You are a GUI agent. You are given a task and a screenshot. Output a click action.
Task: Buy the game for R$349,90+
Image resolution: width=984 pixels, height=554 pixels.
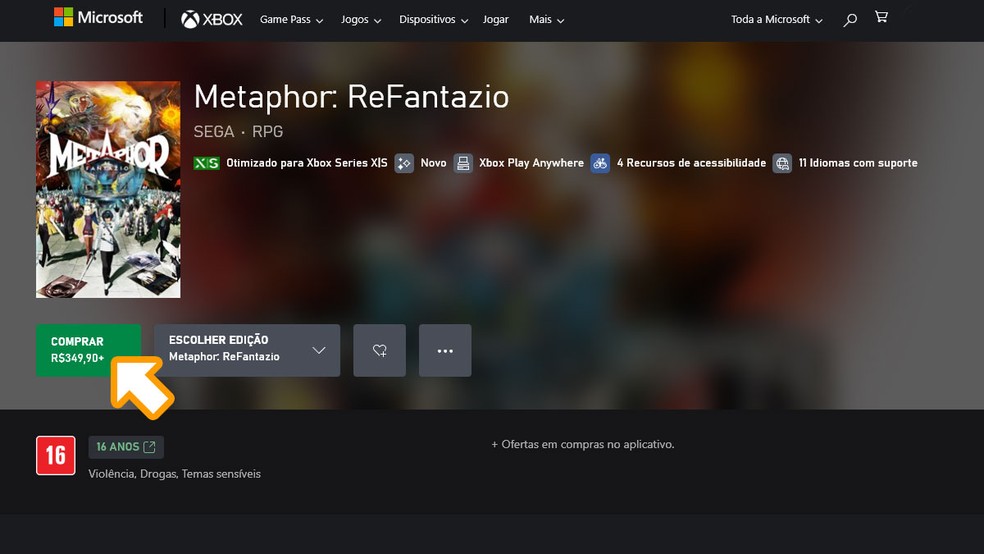pos(88,350)
